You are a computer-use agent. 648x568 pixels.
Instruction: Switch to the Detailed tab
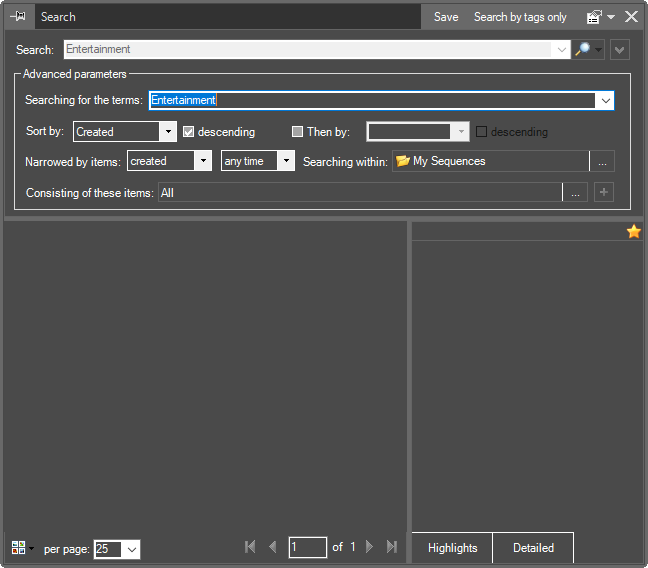[x=533, y=548]
